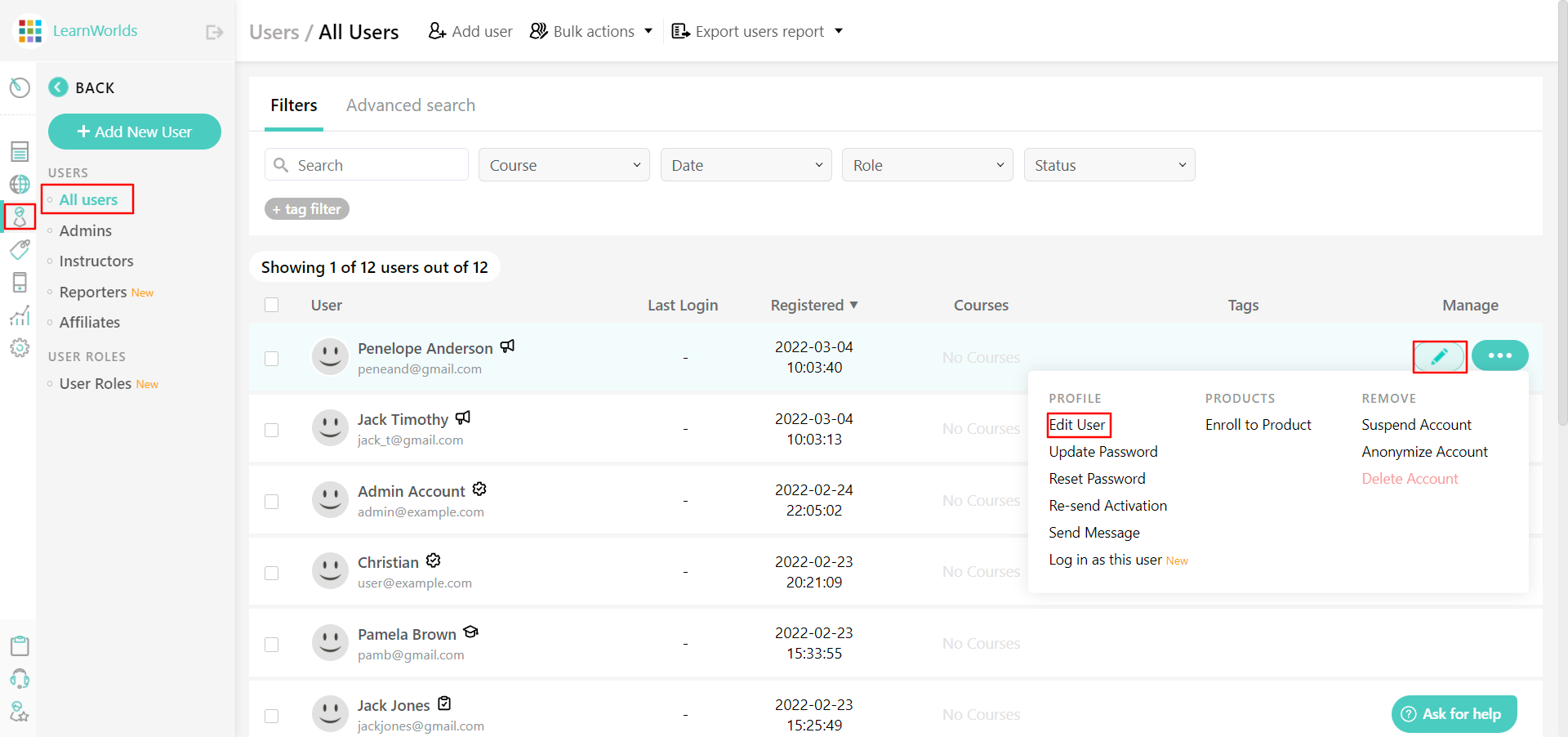Click the Add New User button
The width and height of the screenshot is (1568, 737).
pos(134,132)
